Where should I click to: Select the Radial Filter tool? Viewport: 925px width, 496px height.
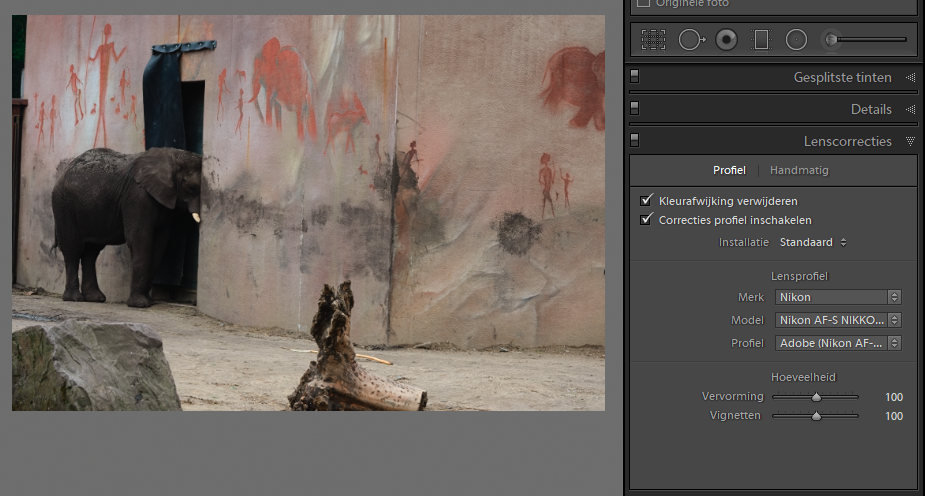click(796, 40)
